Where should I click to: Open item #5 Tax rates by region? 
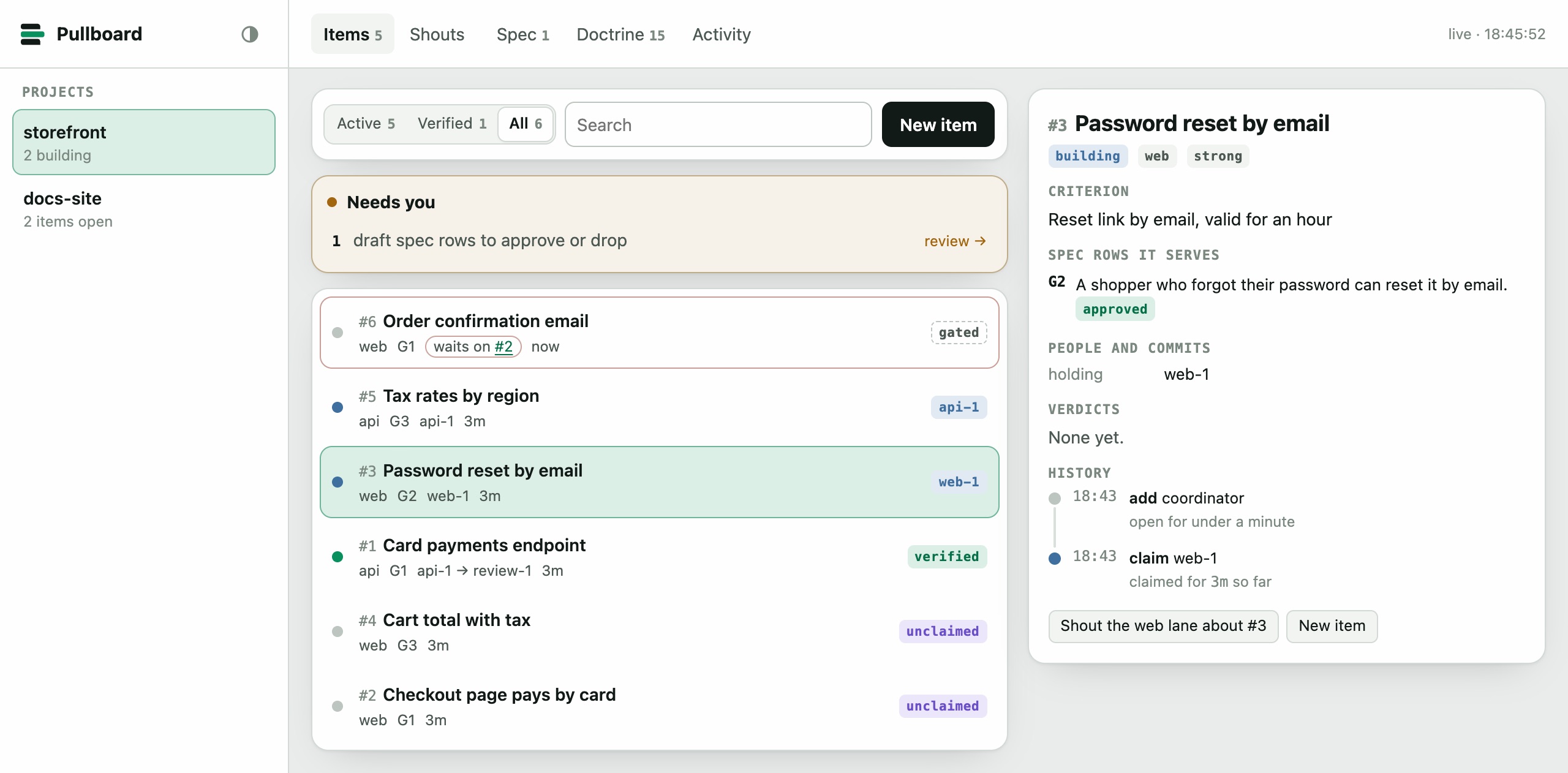tap(660, 407)
